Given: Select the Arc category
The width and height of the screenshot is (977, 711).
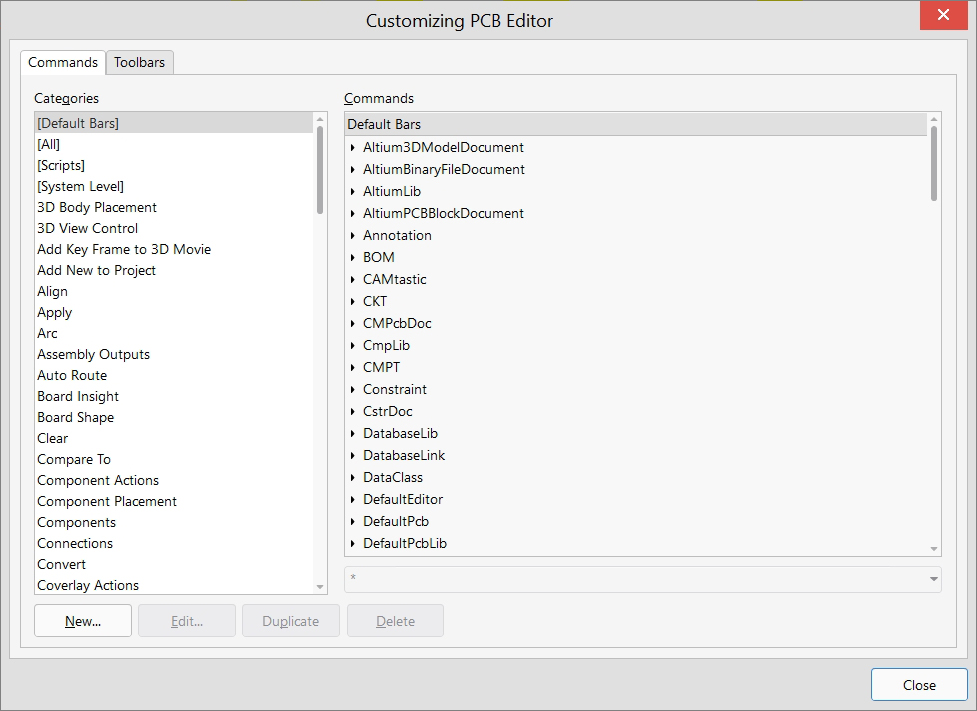Looking at the screenshot, I should click(174, 333).
